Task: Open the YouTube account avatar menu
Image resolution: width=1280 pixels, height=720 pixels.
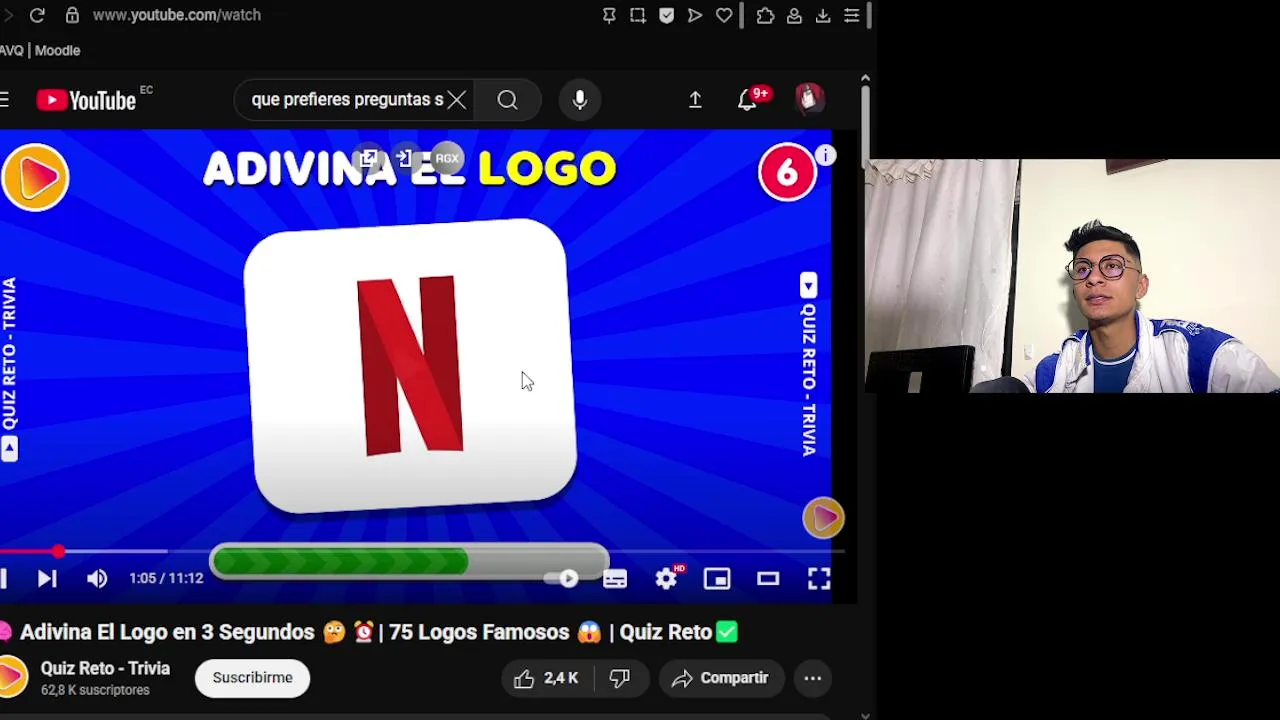Action: coord(809,98)
